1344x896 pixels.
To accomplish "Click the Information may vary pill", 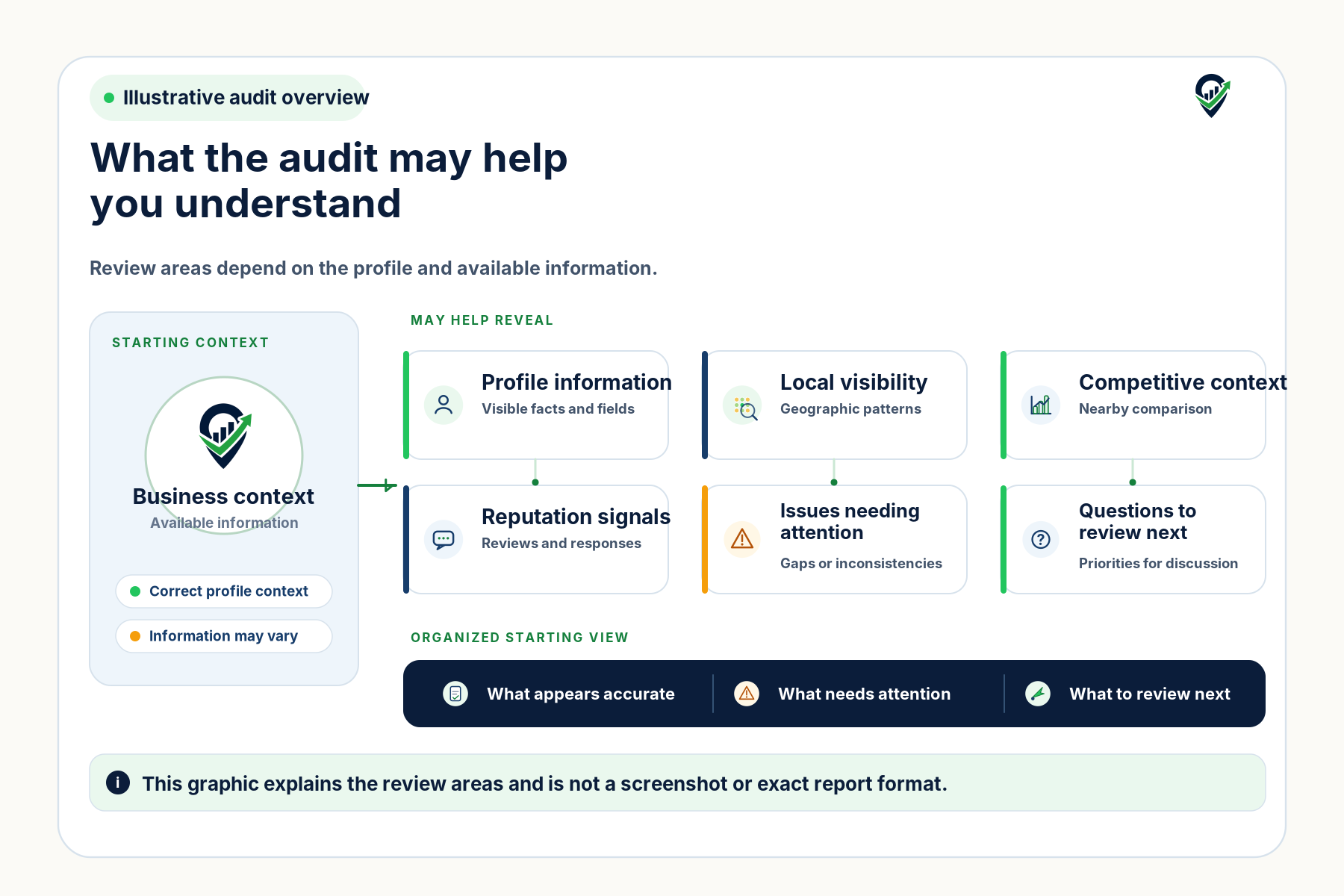I will click(224, 636).
